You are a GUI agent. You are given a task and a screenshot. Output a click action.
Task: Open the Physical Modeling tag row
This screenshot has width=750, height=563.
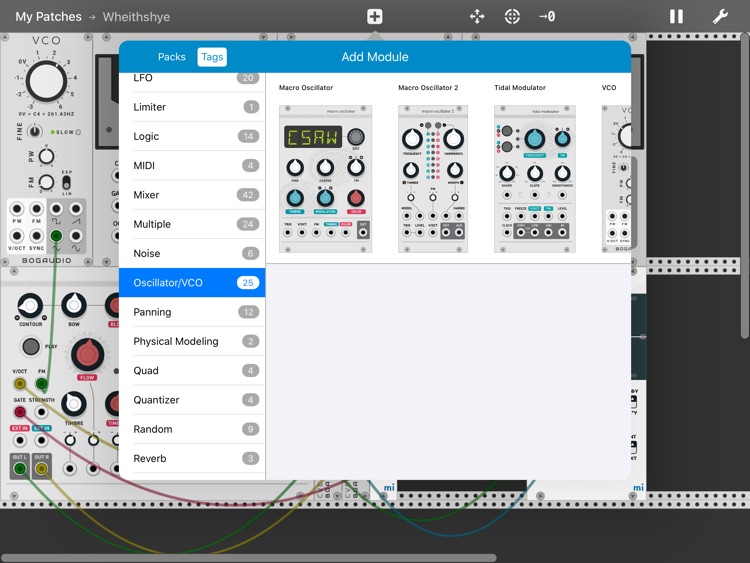192,341
